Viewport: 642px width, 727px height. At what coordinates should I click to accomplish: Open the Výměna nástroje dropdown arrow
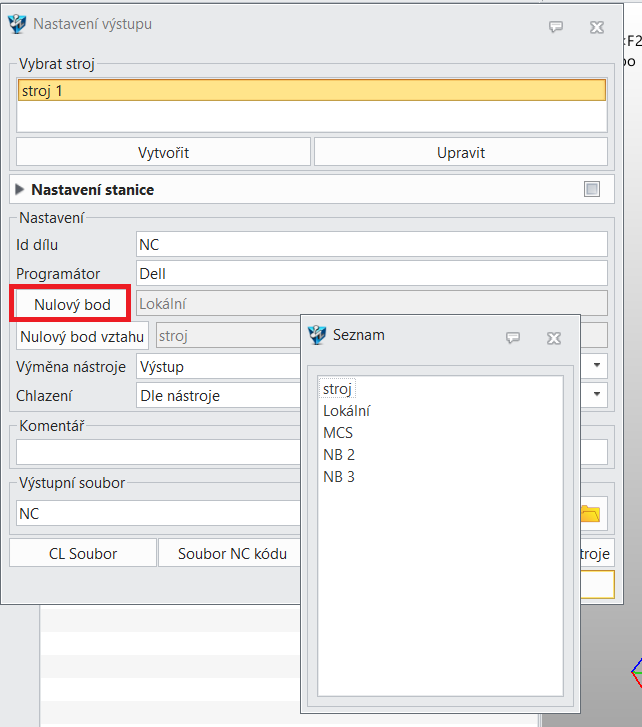coord(597,365)
